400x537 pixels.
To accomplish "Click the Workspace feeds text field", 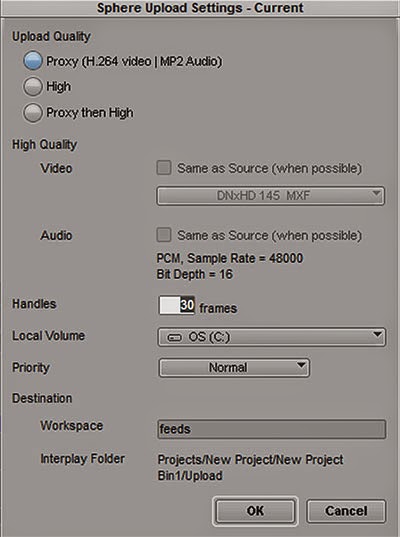I will coord(272,429).
